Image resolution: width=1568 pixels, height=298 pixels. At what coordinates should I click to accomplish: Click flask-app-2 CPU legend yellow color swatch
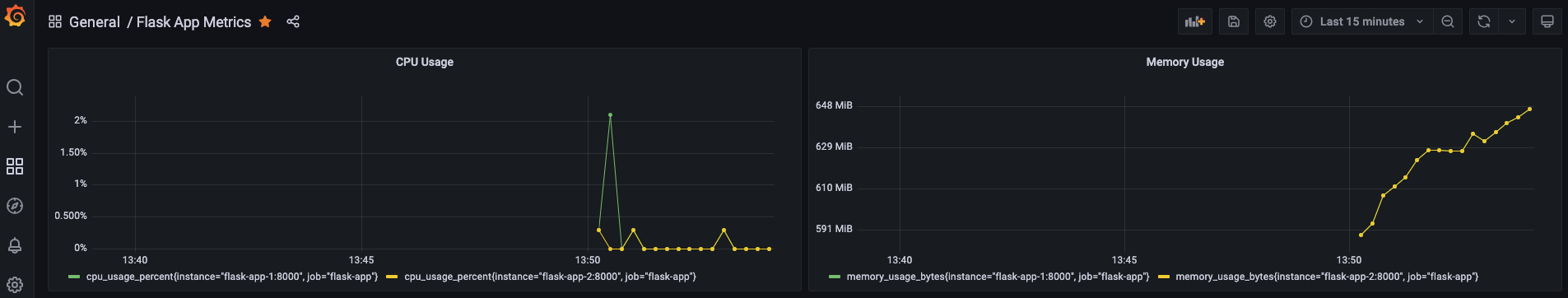(x=392, y=277)
